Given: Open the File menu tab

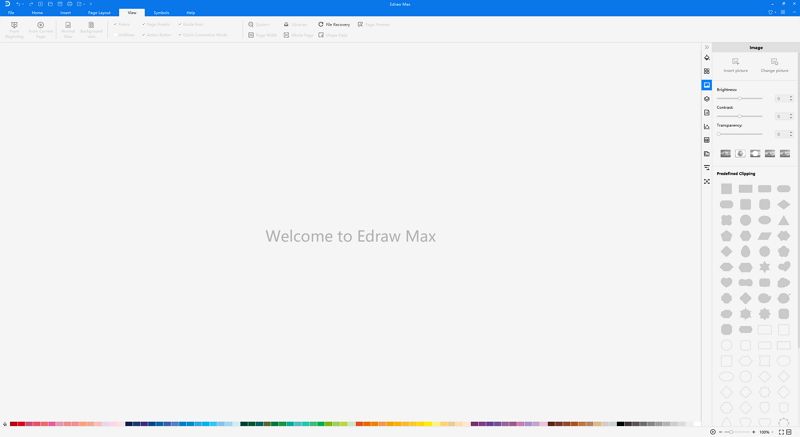Looking at the screenshot, I should pos(11,12).
